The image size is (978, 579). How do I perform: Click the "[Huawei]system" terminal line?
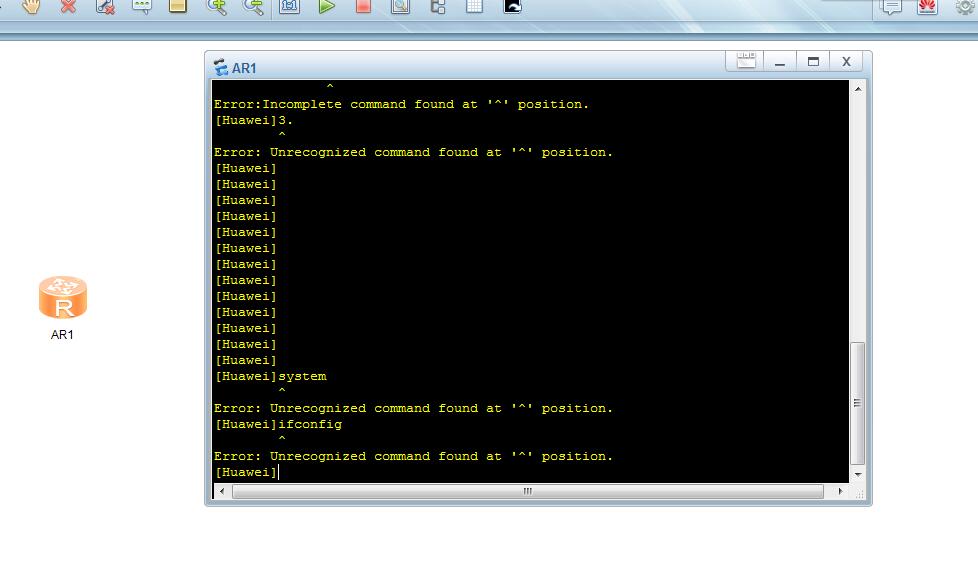[x=271, y=376]
